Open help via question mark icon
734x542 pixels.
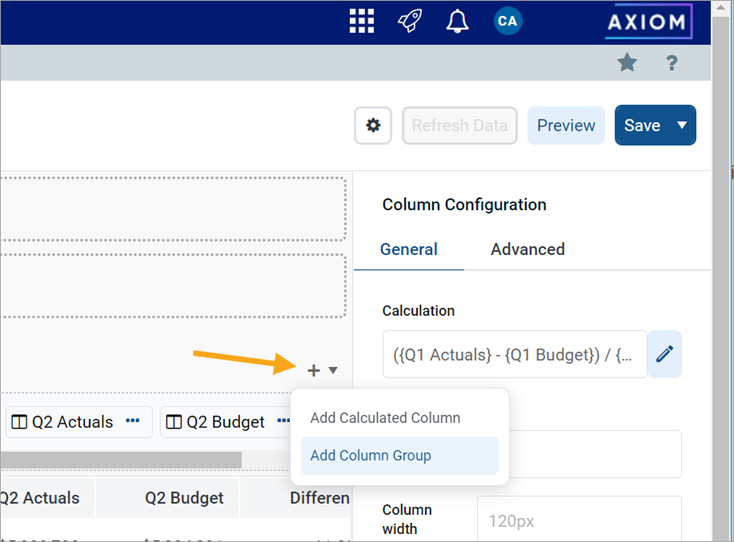coord(672,63)
